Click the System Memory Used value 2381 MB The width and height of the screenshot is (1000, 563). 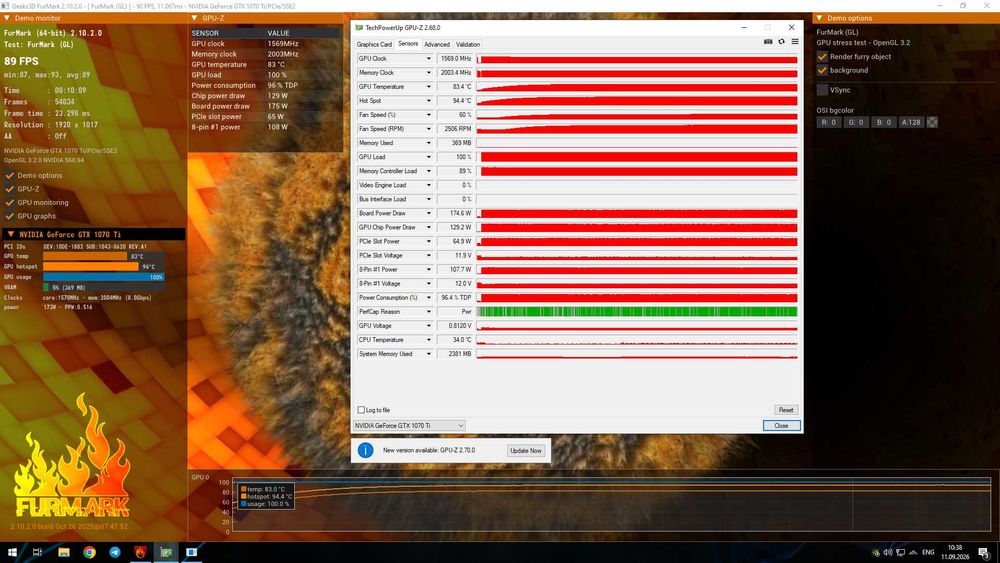point(455,354)
